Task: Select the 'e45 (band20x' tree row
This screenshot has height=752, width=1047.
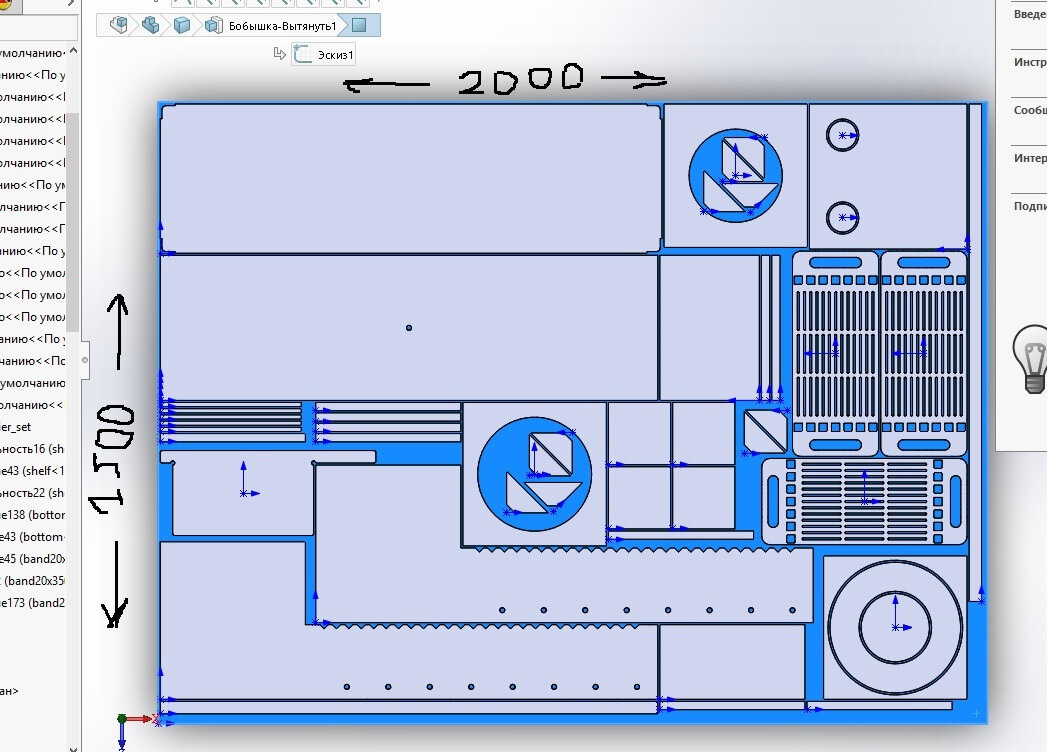Action: [x=33, y=559]
